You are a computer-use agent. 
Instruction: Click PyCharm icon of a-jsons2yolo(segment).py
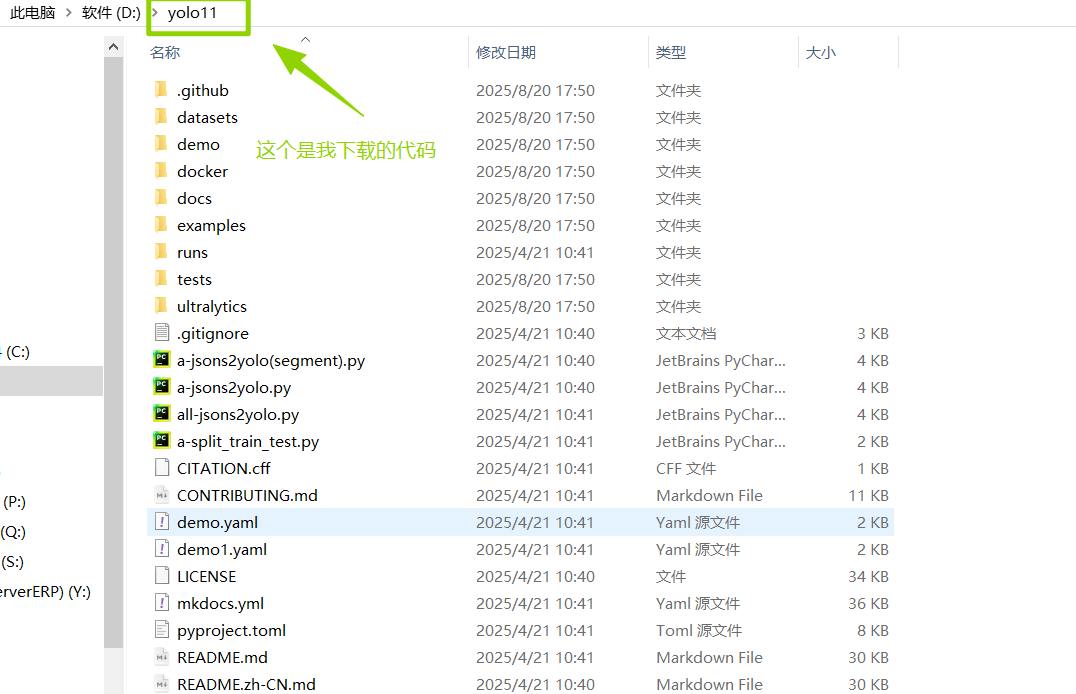click(162, 359)
